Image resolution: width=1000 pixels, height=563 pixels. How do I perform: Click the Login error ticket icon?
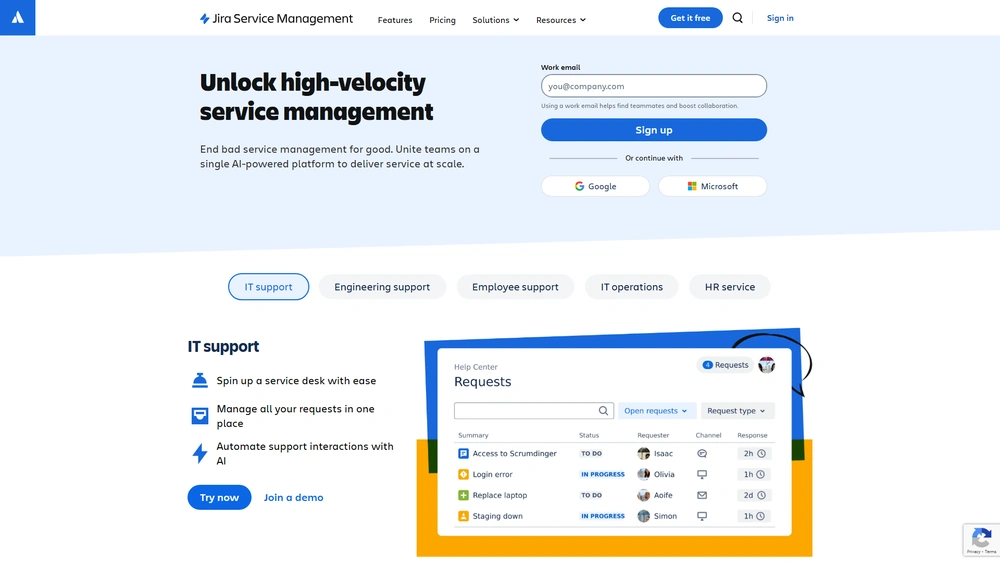pyautogui.click(x=463, y=474)
